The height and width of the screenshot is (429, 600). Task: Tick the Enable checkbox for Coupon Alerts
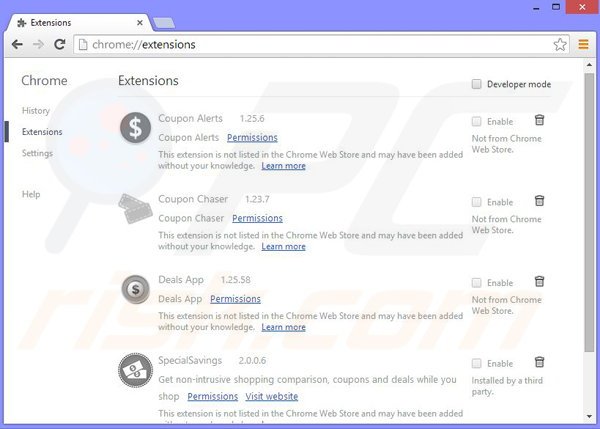pos(476,121)
